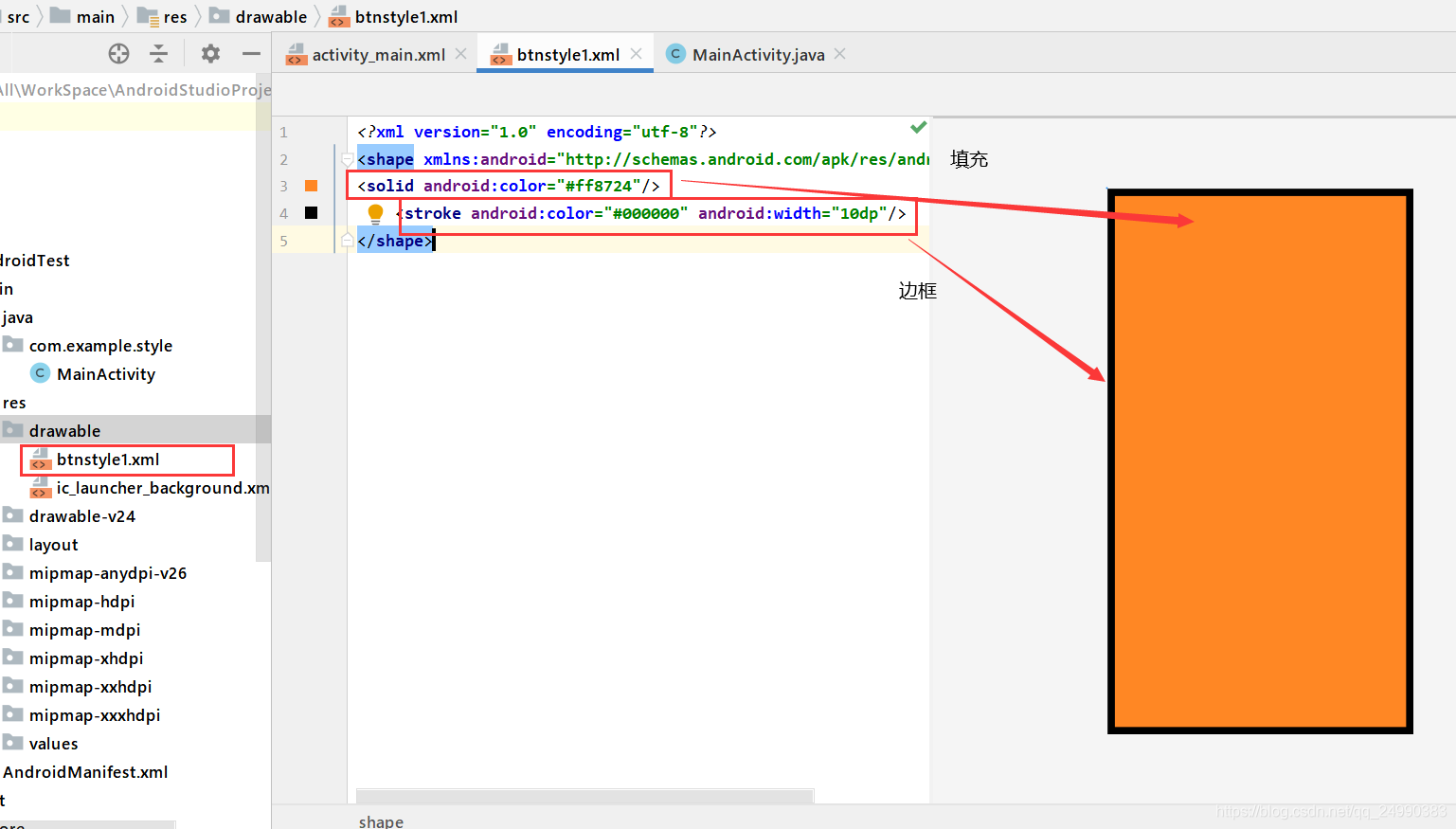
Task: Click the editor horizontal scrollbar
Action: [584, 796]
